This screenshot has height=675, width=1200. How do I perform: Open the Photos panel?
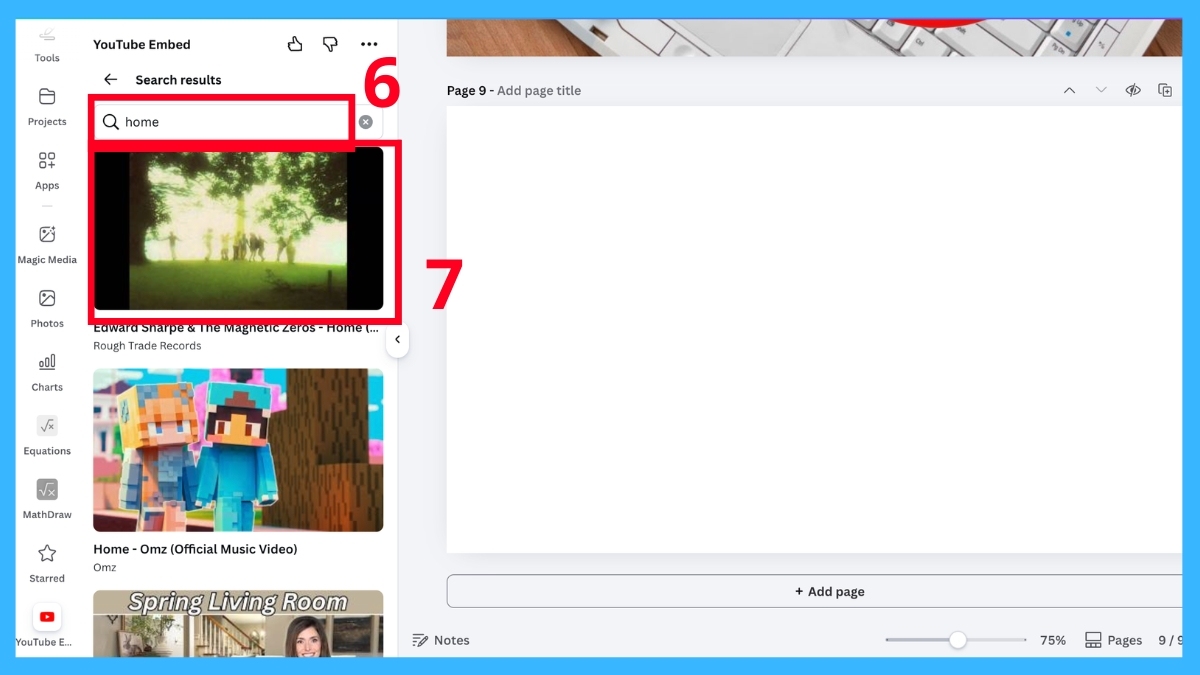46,305
